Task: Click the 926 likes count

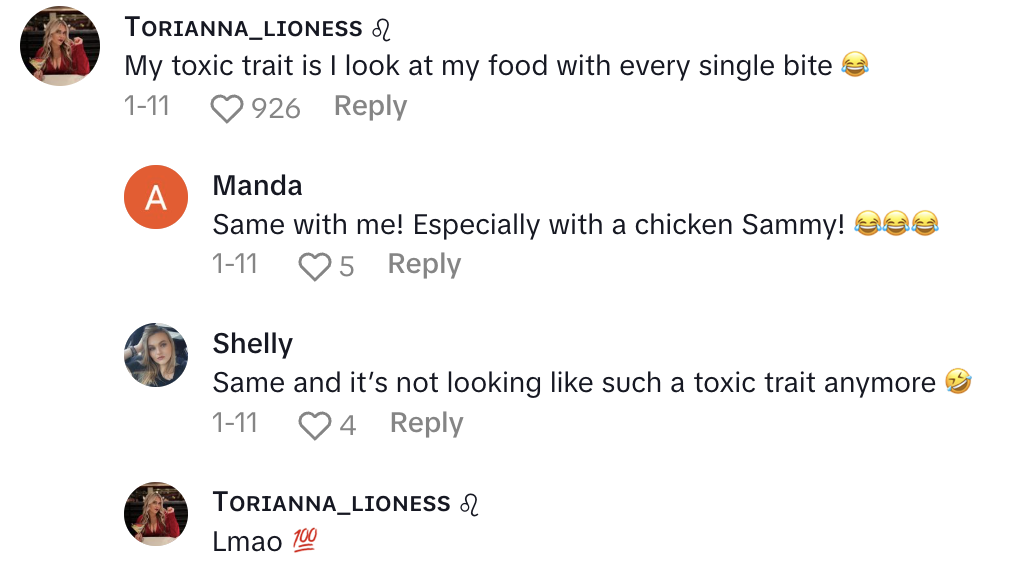Action: pyautogui.click(x=276, y=108)
